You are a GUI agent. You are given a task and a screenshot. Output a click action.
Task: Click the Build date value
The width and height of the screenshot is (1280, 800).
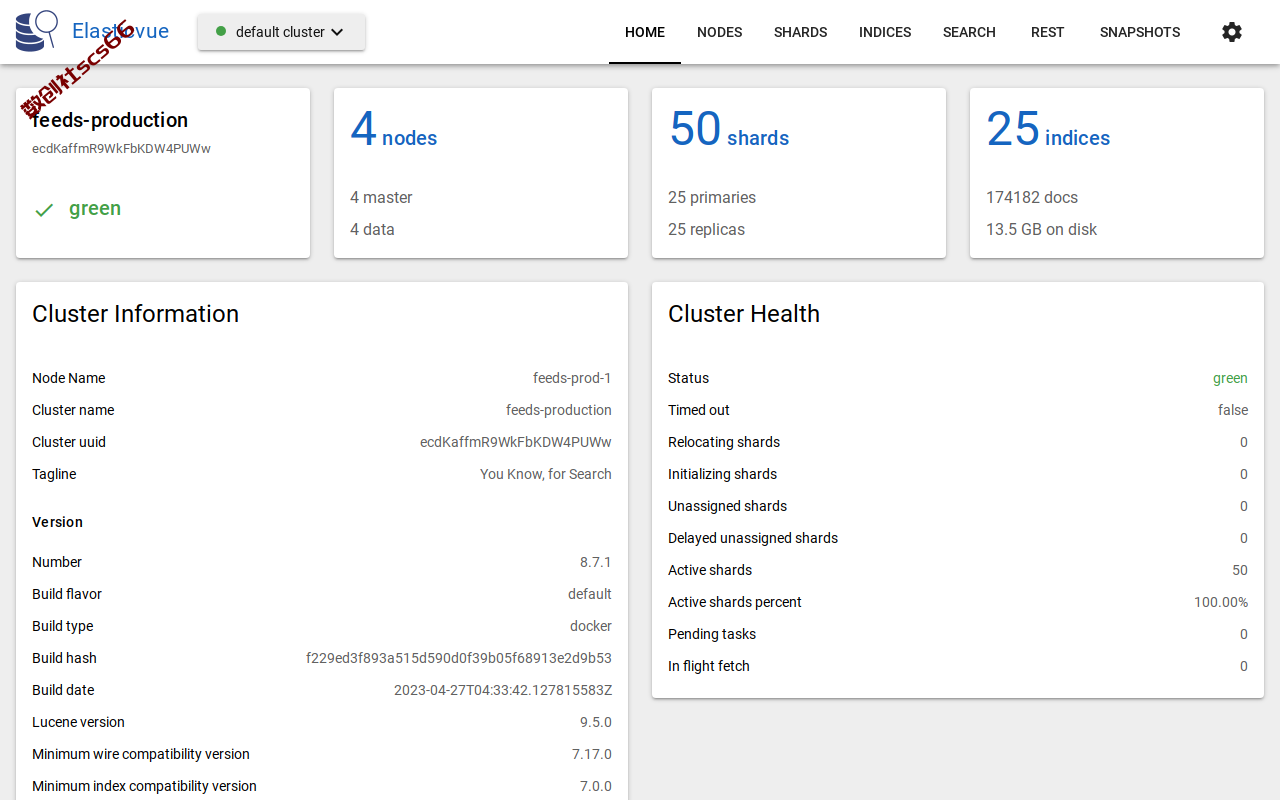pyautogui.click(x=503, y=690)
